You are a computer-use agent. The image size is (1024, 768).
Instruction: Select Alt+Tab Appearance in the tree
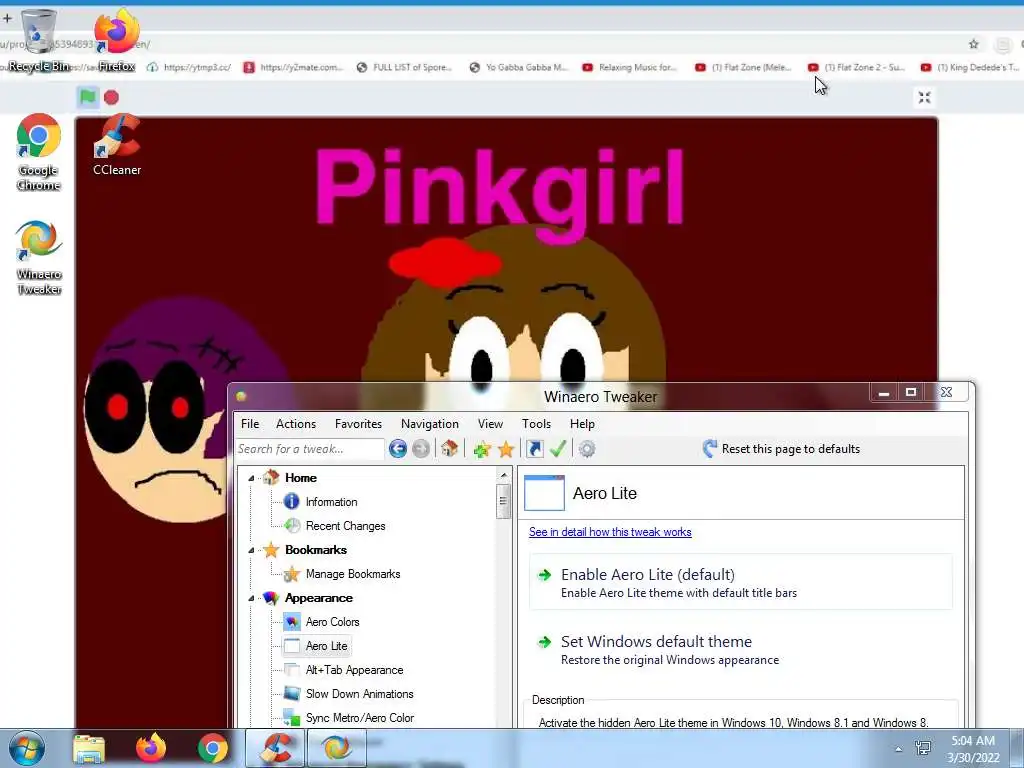pyautogui.click(x=355, y=670)
